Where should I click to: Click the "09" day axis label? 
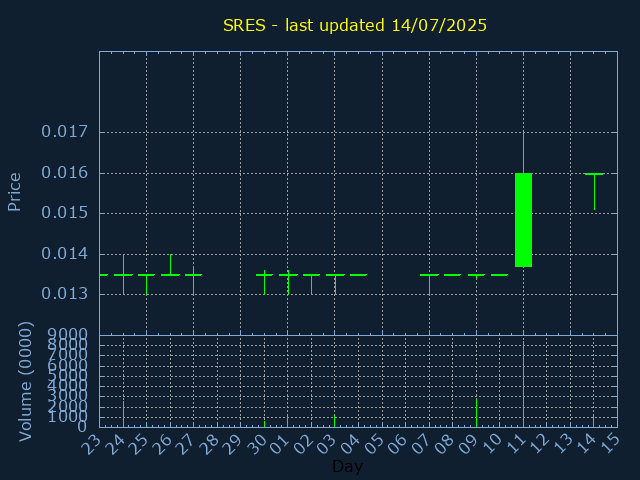click(468, 444)
